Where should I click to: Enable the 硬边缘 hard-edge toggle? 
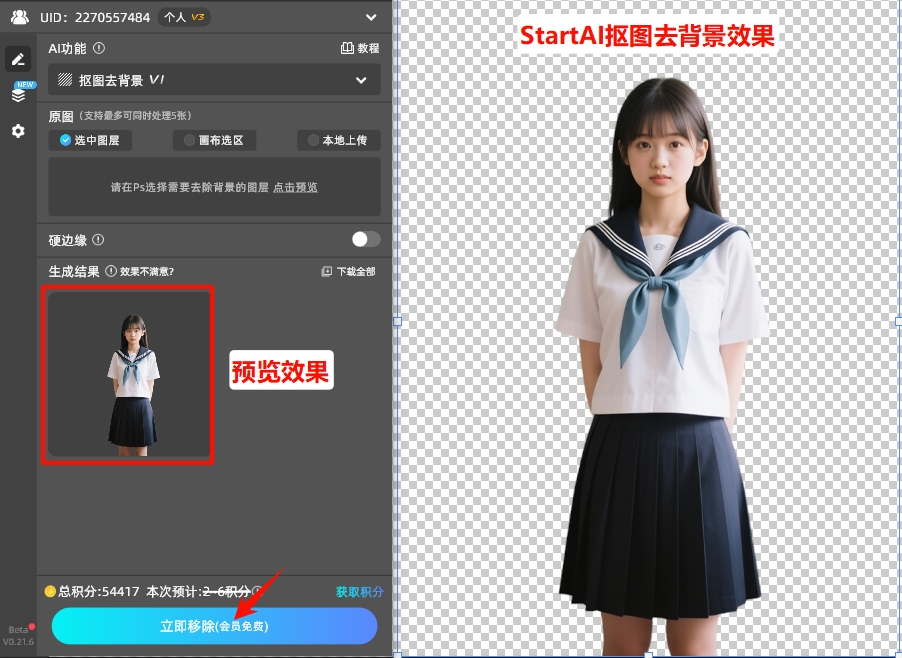pyautogui.click(x=364, y=239)
